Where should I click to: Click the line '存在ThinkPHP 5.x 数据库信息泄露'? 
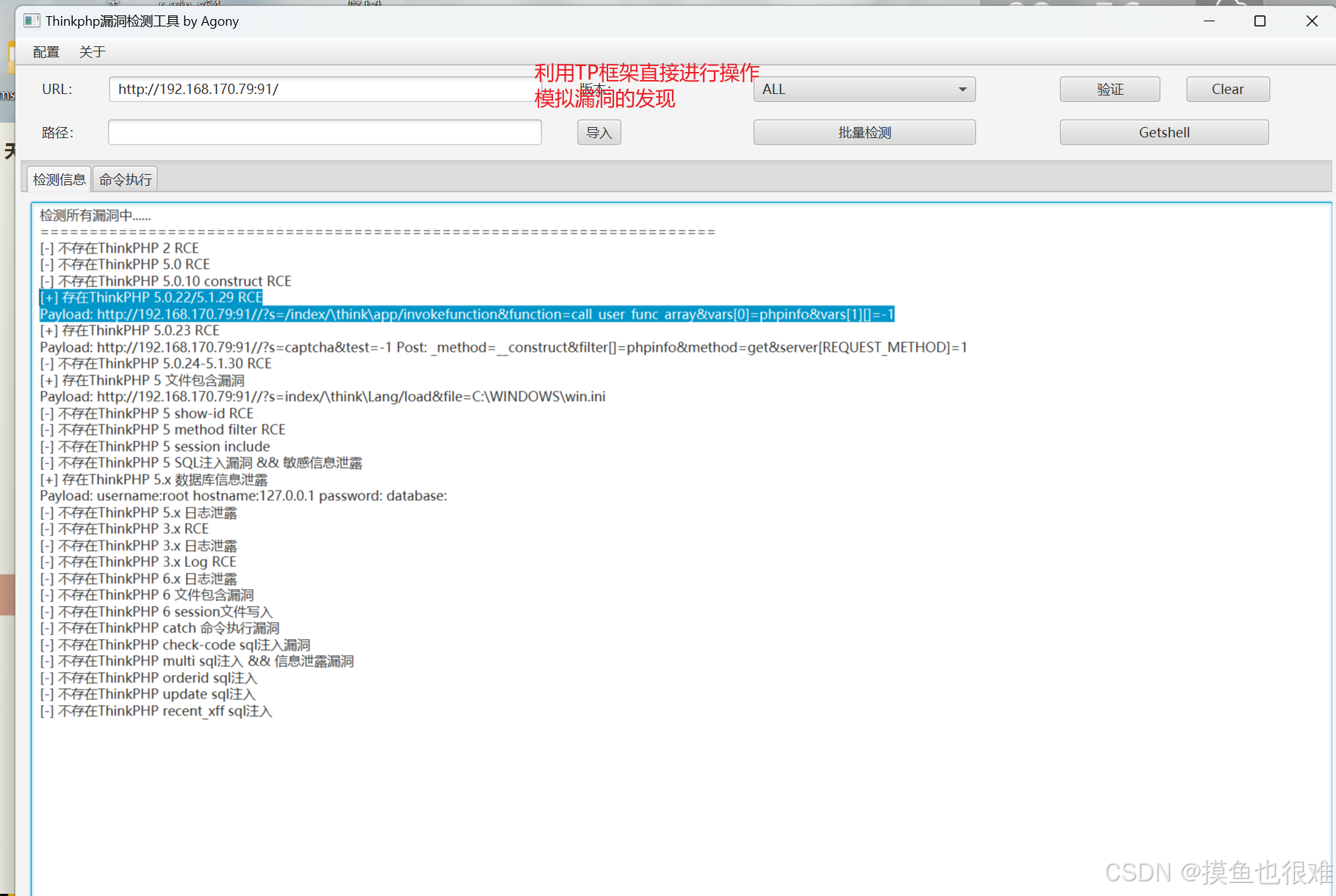pos(154,480)
